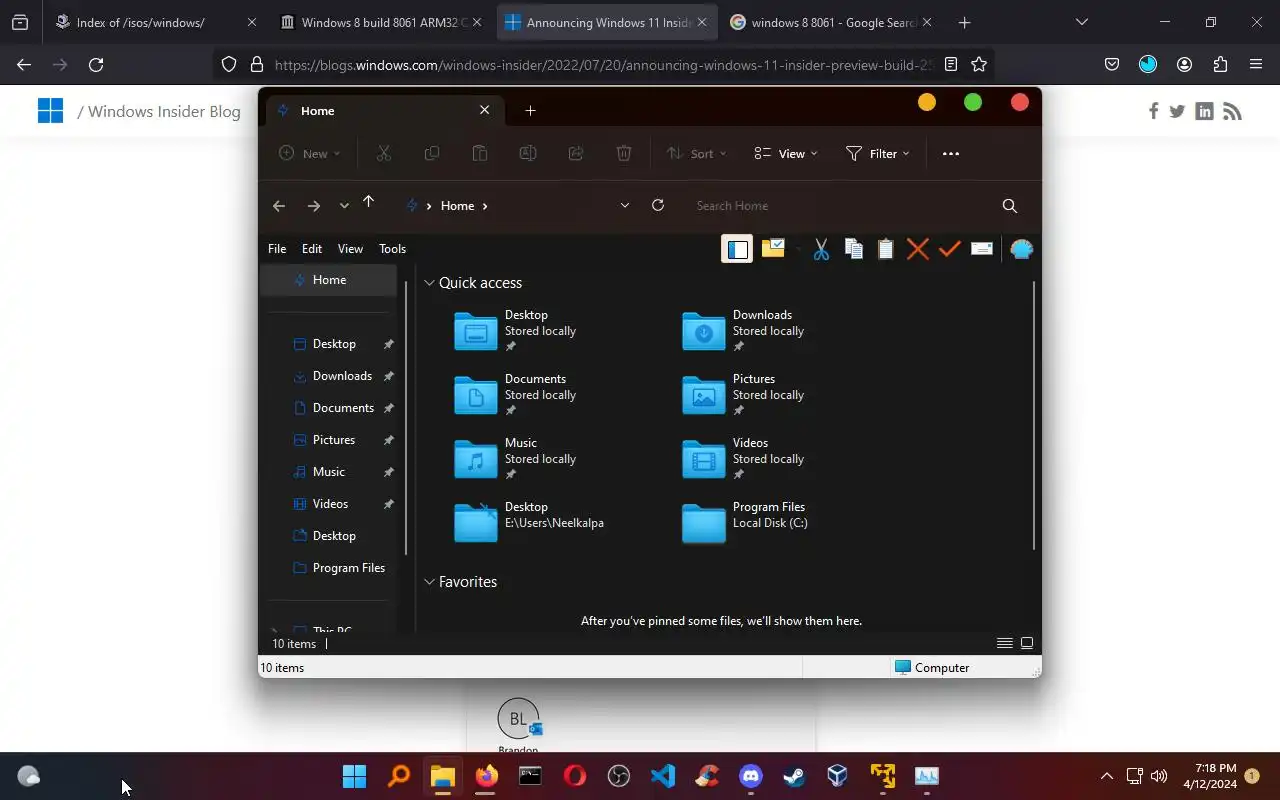The width and height of the screenshot is (1280, 800).
Task: List all Firefox tabs chevron
Action: tap(1081, 22)
